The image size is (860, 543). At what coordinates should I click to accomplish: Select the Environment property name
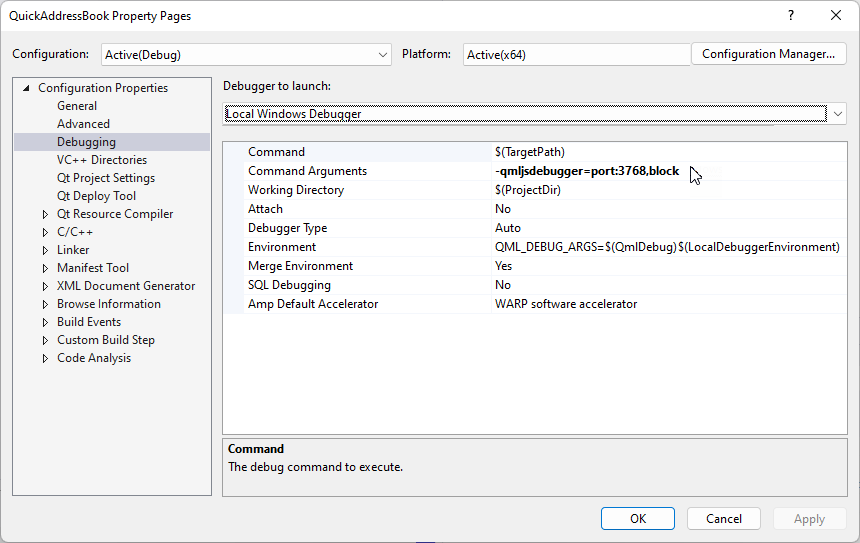point(282,247)
